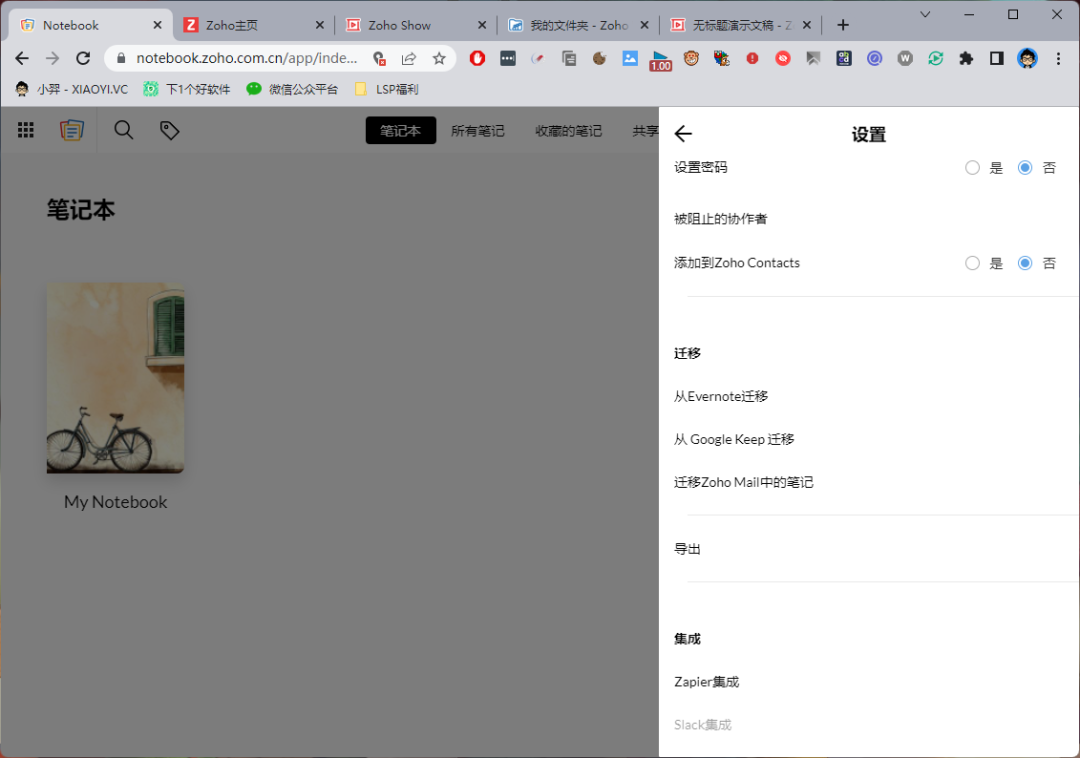Bookmark this page with the star icon
This screenshot has height=758, width=1080.
439,58
